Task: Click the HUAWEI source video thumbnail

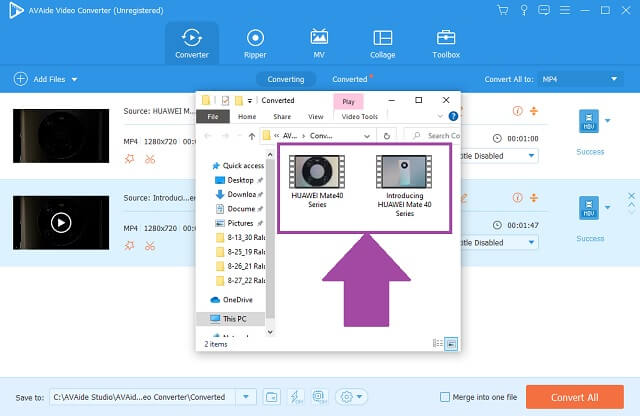Action: click(61, 136)
